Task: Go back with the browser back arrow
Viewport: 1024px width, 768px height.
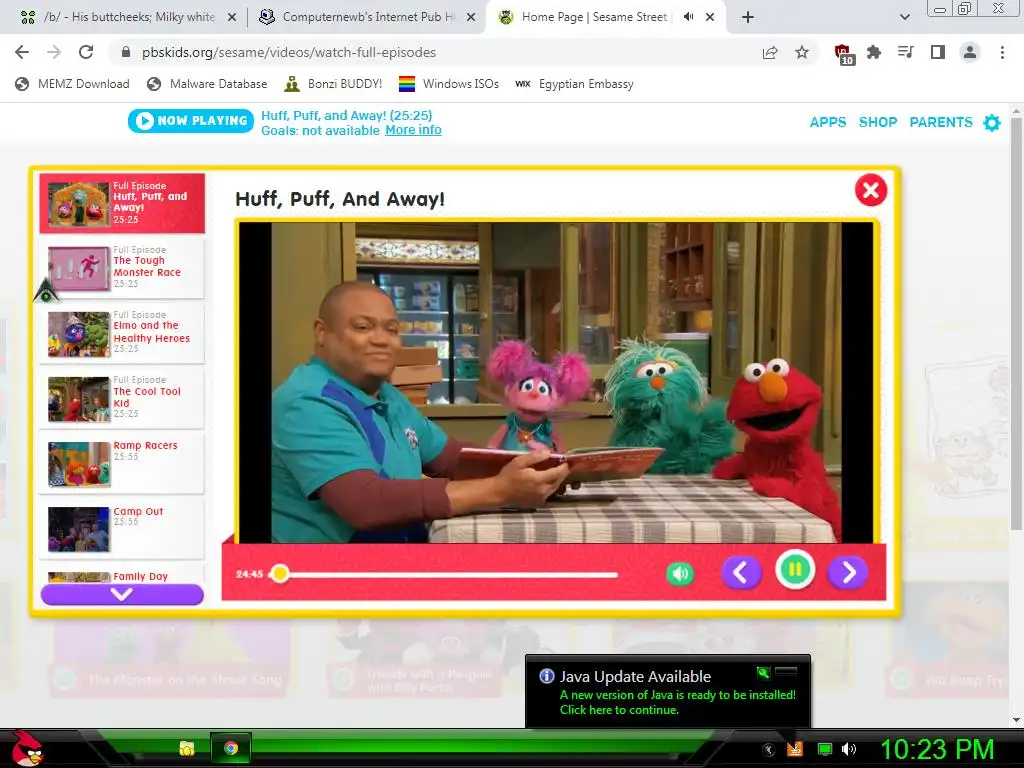Action: tap(22, 52)
